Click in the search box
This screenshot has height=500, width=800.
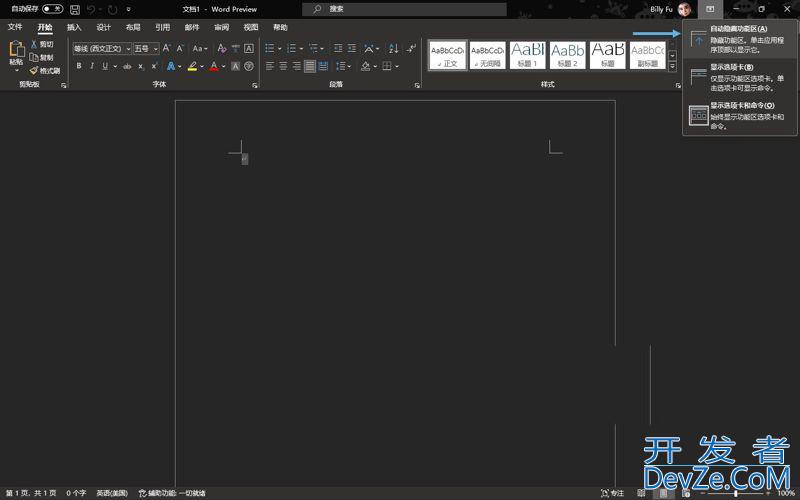[405, 9]
